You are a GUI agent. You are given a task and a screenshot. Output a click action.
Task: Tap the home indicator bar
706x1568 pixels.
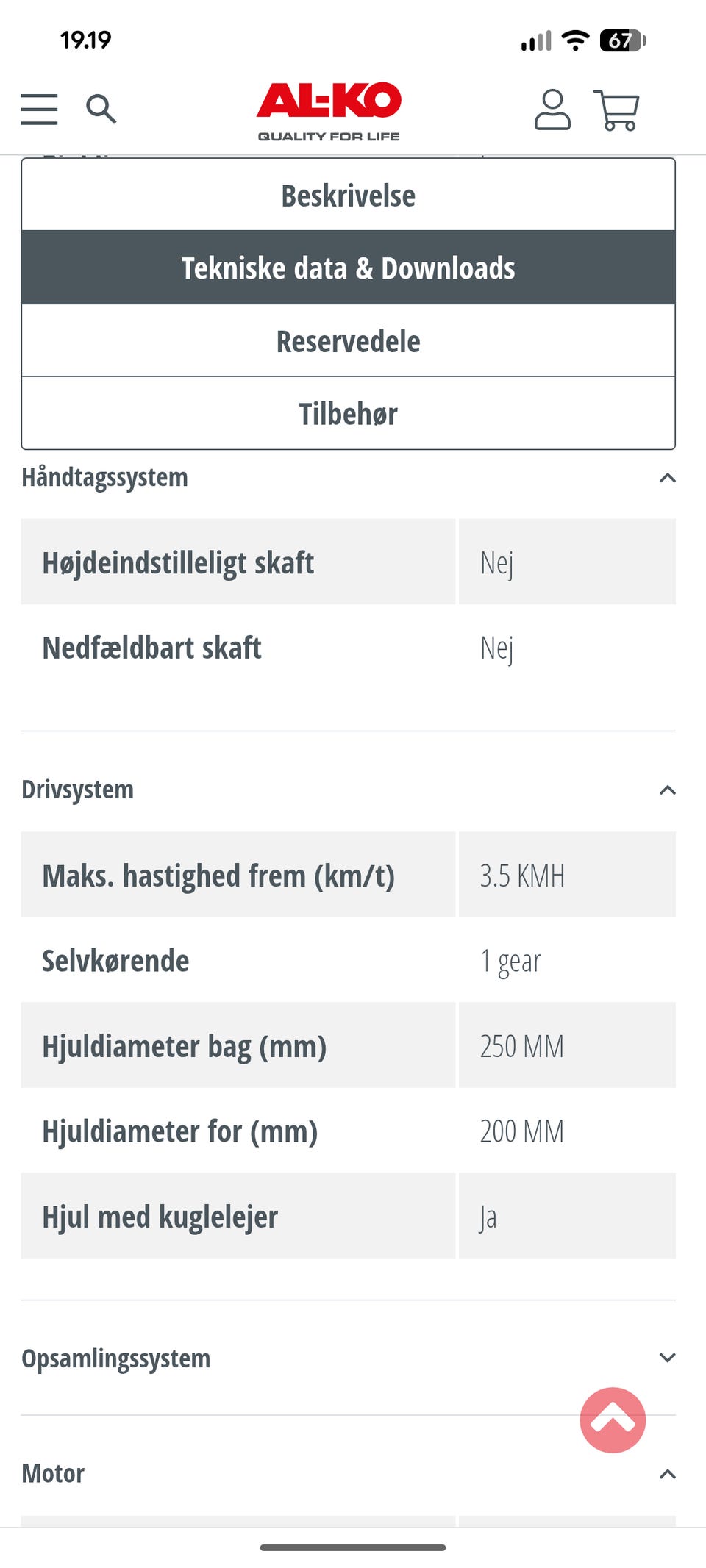[353, 1547]
